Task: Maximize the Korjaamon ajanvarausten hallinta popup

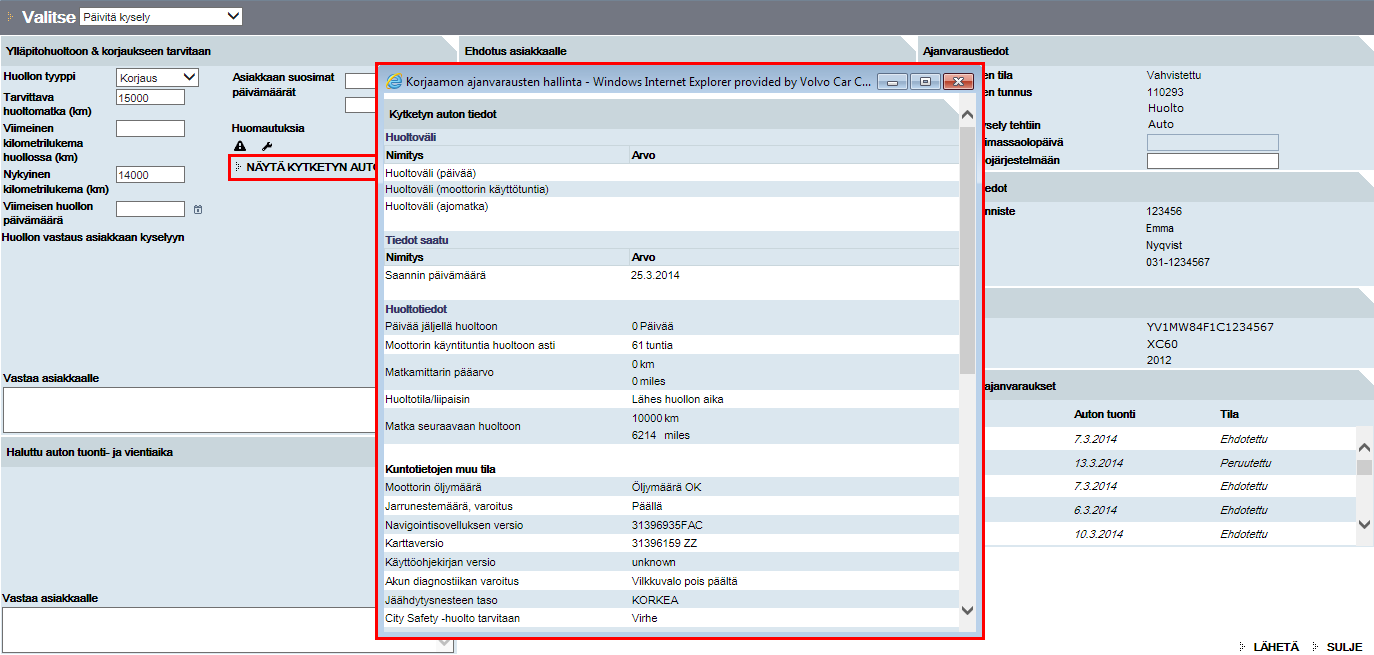Action: (x=925, y=81)
